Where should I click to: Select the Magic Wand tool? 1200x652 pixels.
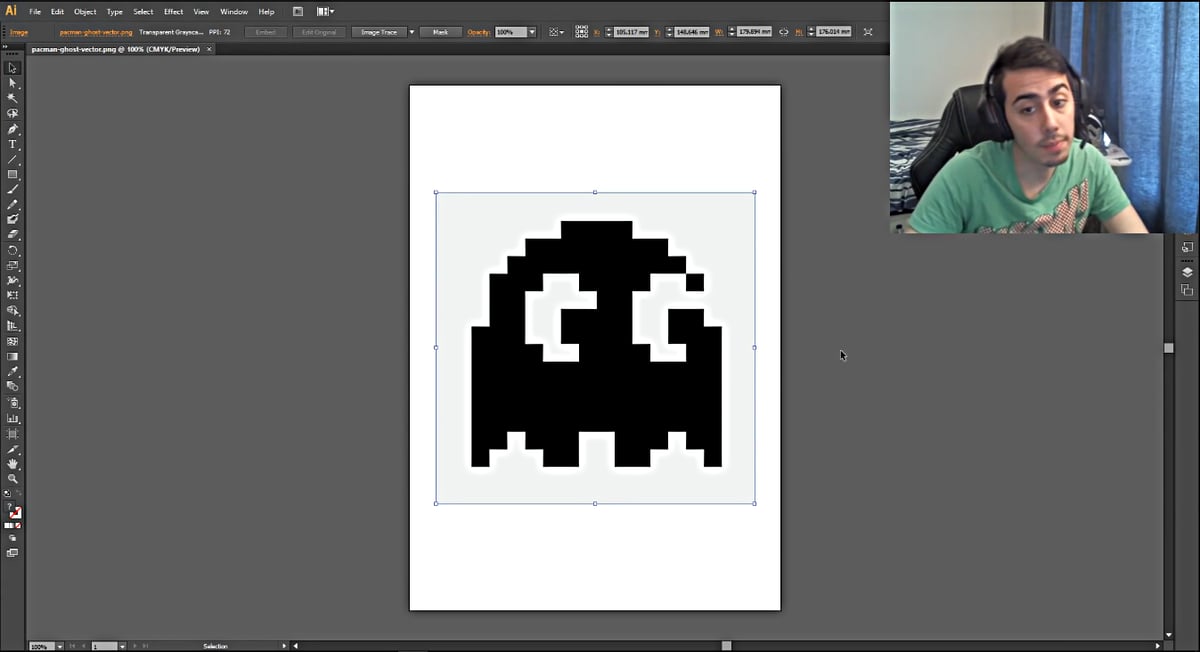pos(13,98)
